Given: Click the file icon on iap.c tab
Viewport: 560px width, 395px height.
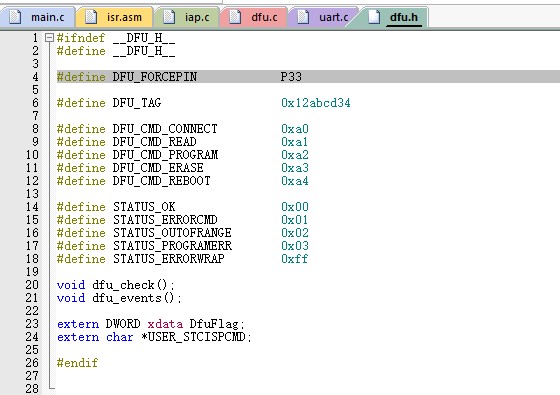Looking at the screenshot, I should coord(169,17).
